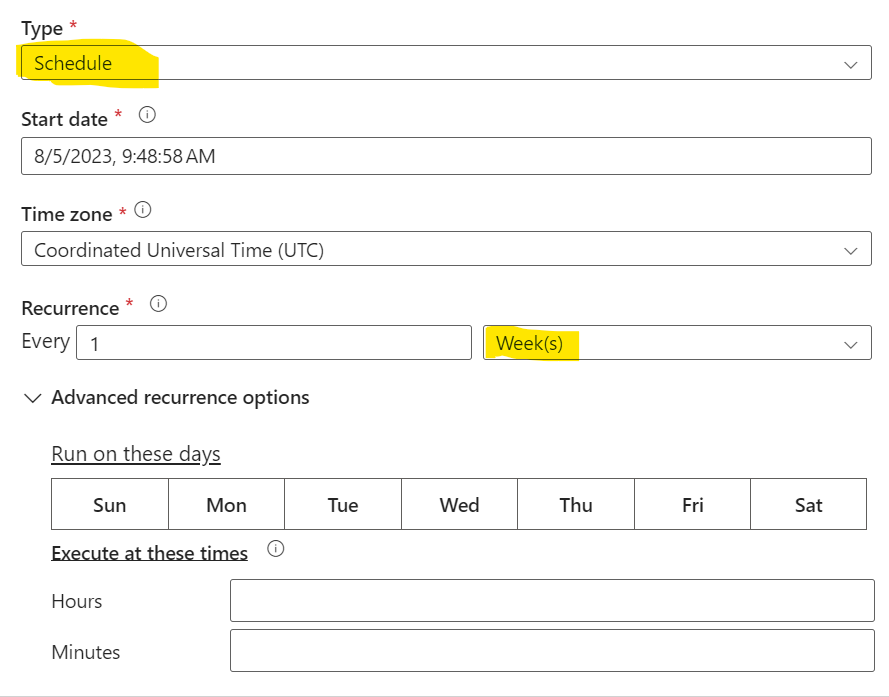Image resolution: width=889 pixels, height=697 pixels.
Task: Select Thursday in the days row
Action: (575, 504)
